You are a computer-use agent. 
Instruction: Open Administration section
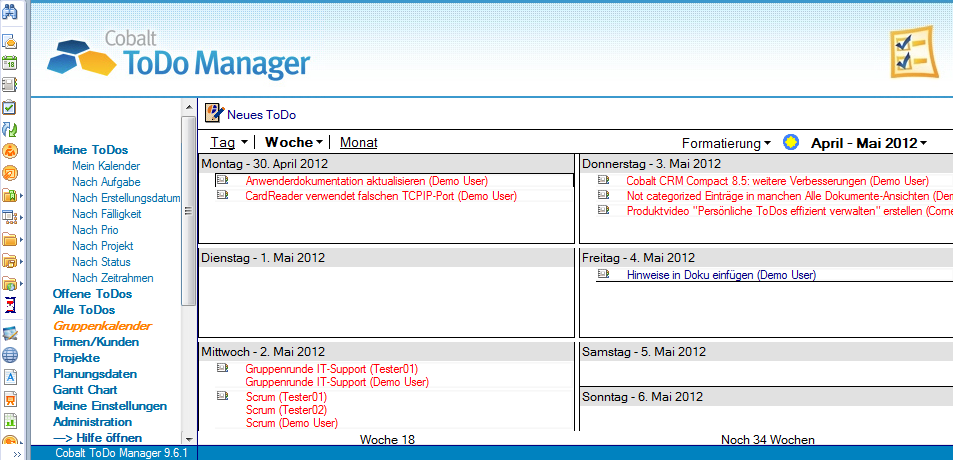(x=92, y=422)
